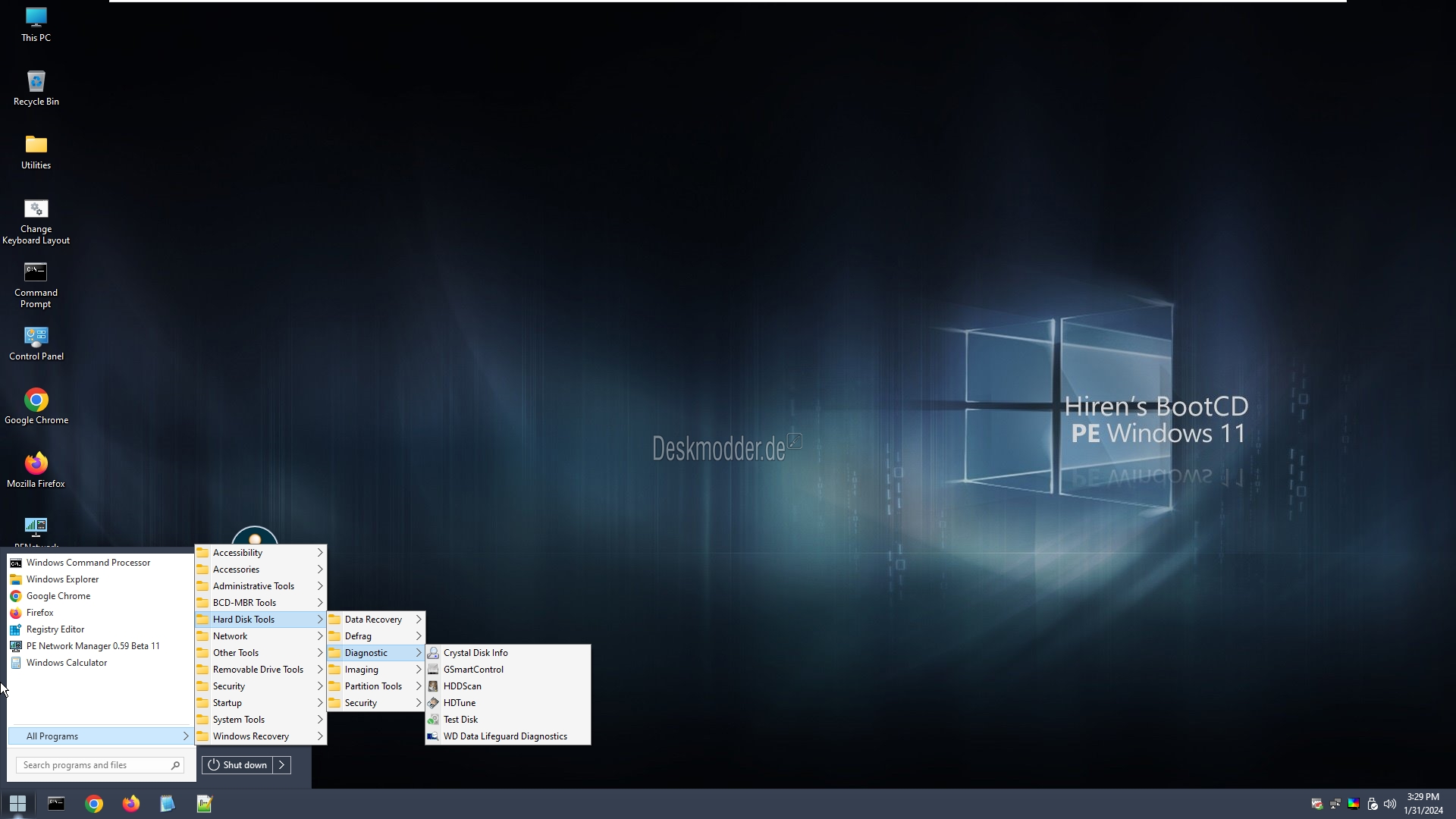
Task: Open Defrag submenu
Action: pyautogui.click(x=375, y=636)
